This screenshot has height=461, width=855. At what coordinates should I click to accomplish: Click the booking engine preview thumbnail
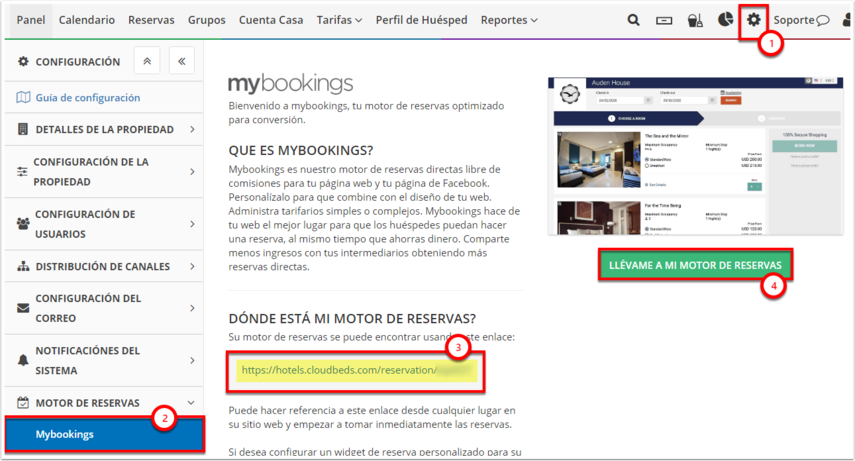point(696,156)
